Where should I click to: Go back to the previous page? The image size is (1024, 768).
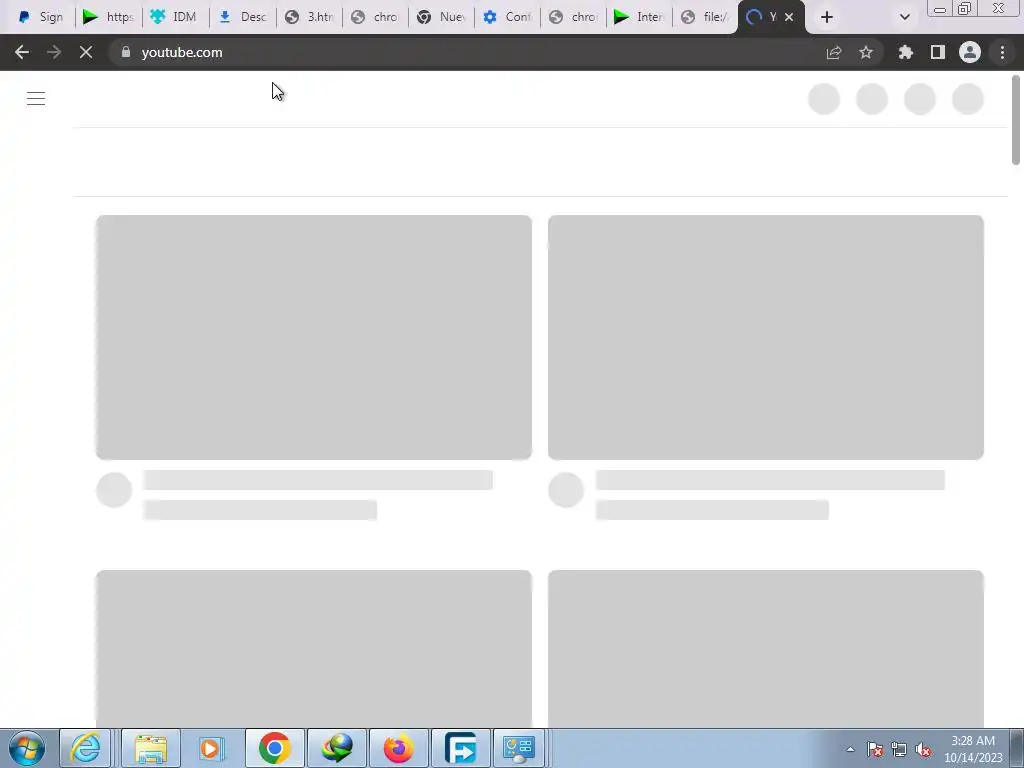tap(22, 52)
